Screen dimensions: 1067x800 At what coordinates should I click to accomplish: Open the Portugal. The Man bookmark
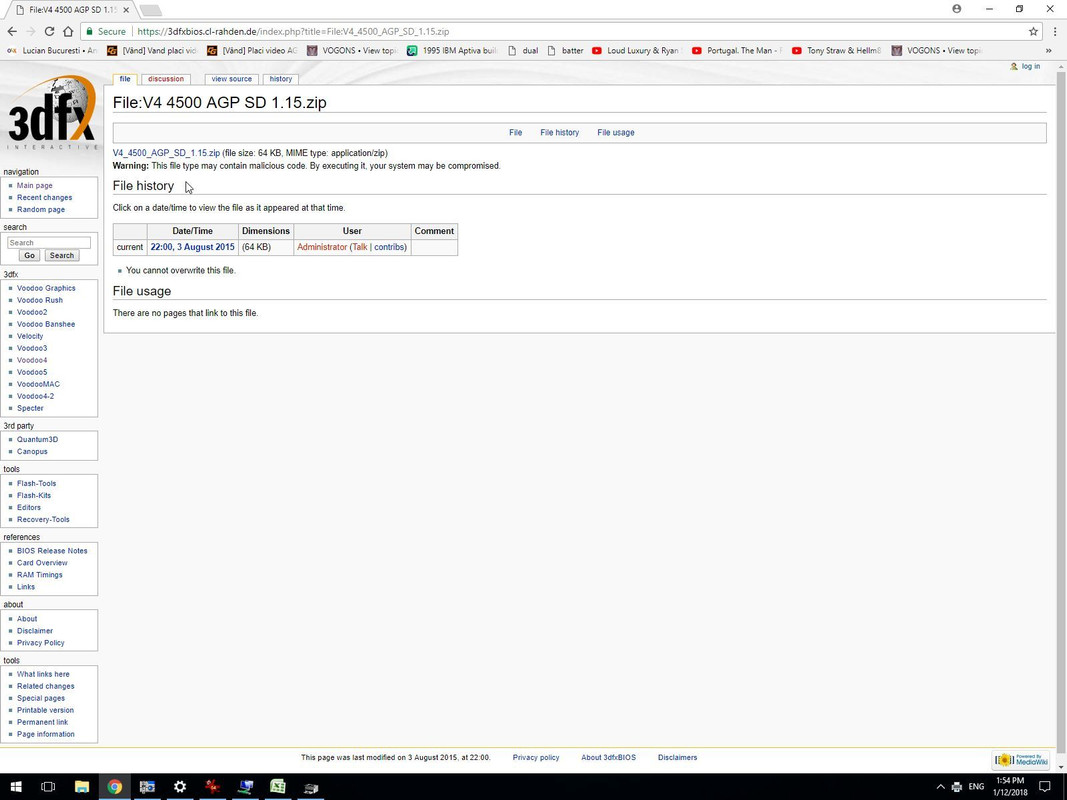736,50
